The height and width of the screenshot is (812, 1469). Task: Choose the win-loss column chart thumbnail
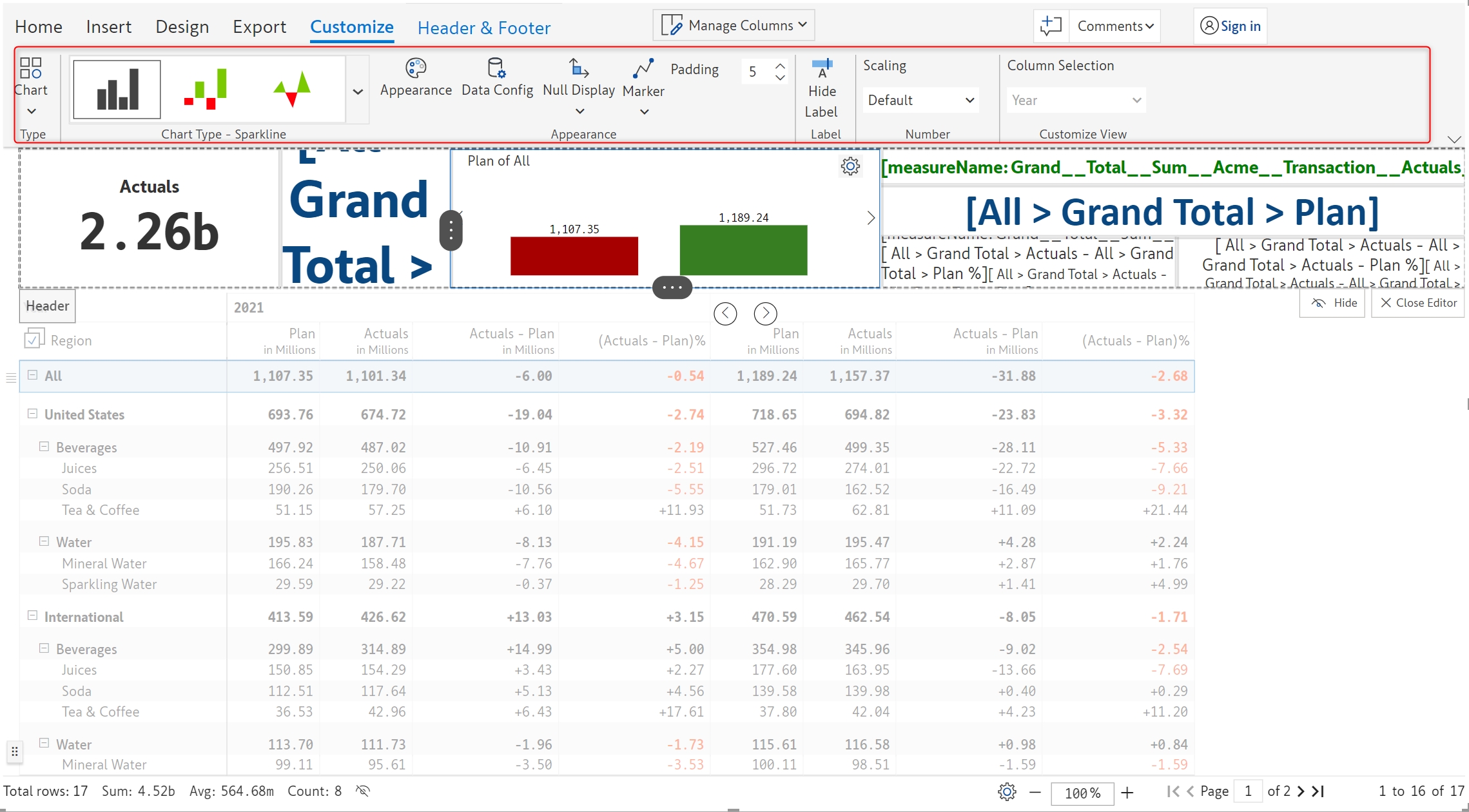click(205, 90)
